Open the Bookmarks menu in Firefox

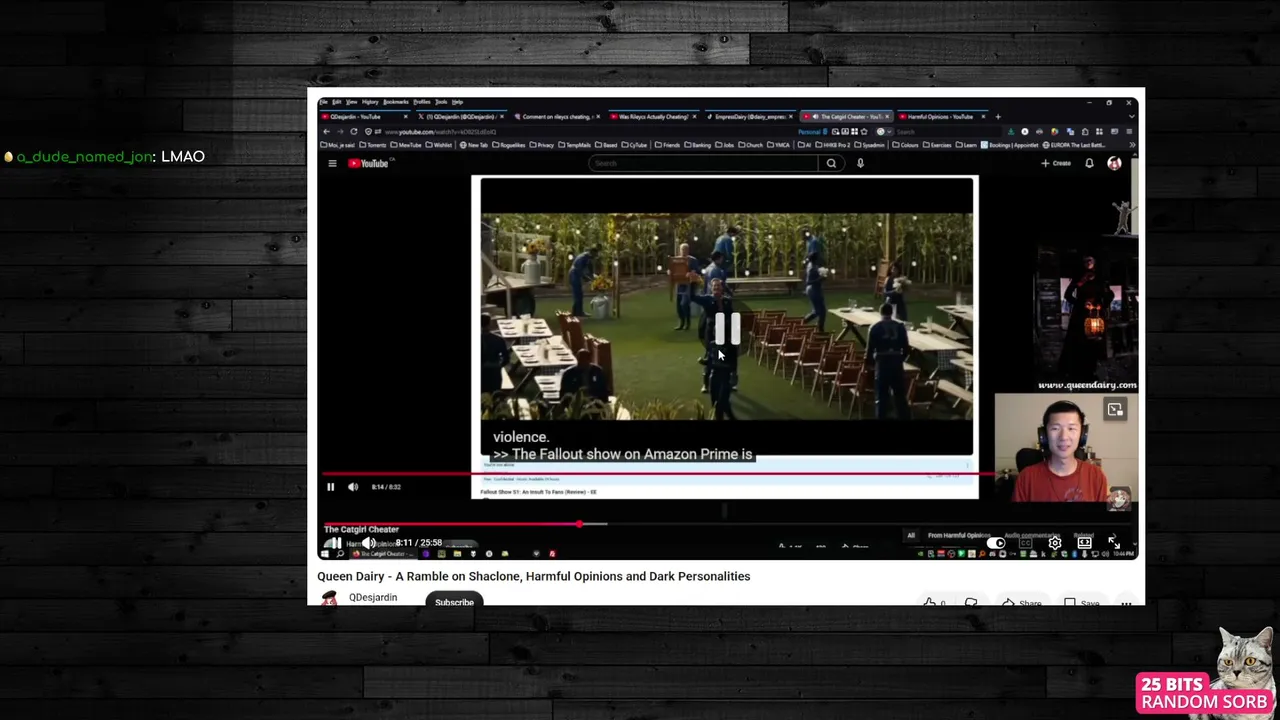pyautogui.click(x=396, y=102)
